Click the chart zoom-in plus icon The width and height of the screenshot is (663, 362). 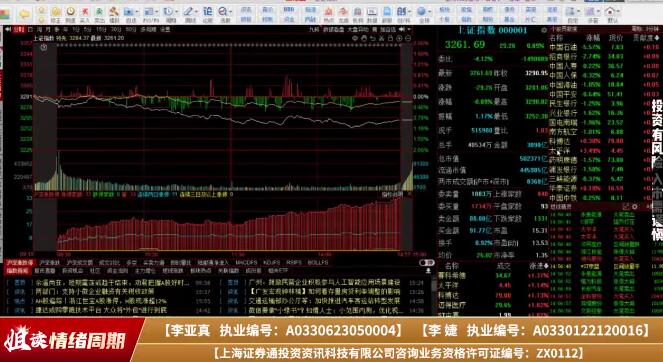[x=399, y=38]
